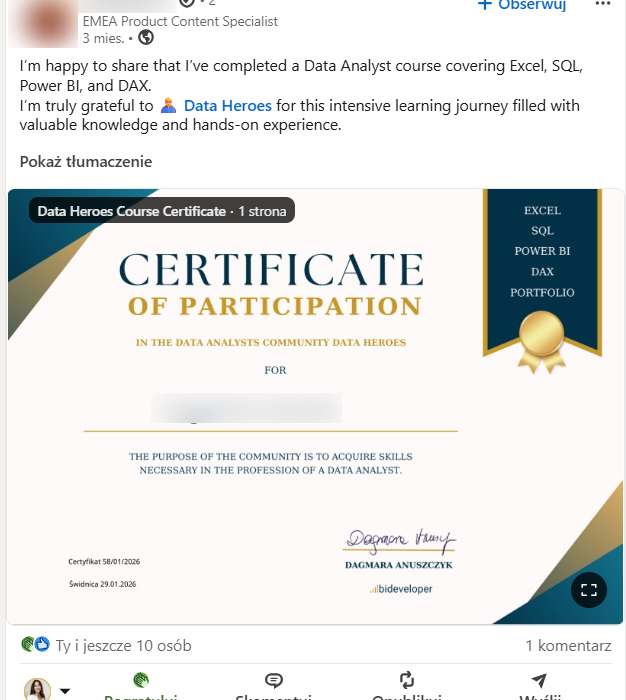This screenshot has width=626, height=700.
Task: Click the celebrate reaction icon
Action: point(141,680)
